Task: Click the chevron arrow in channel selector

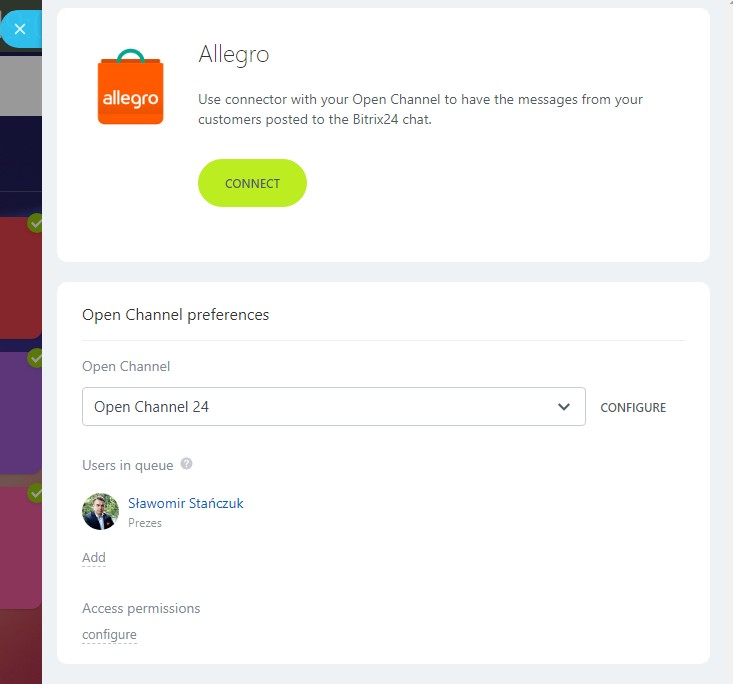Action: (x=564, y=407)
